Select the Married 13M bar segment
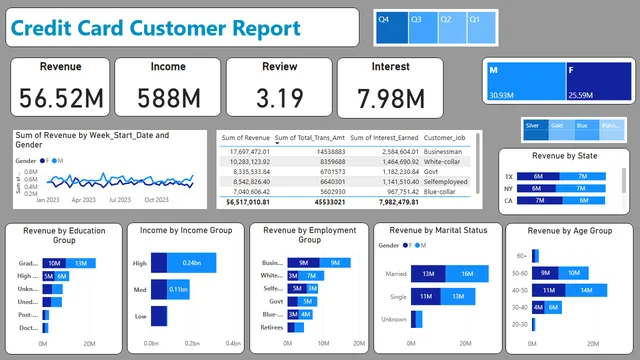The height and width of the screenshot is (360, 640). (428, 274)
